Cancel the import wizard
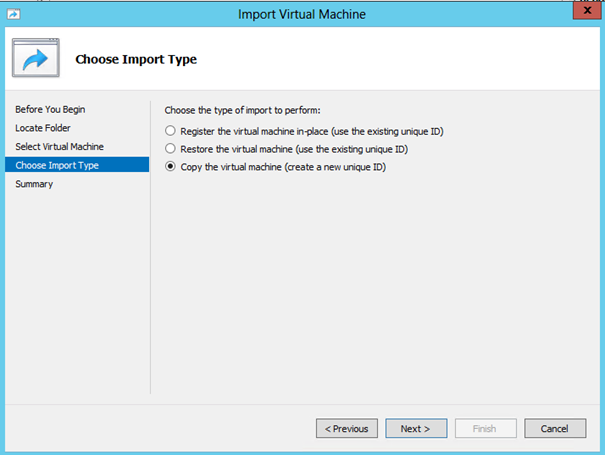The width and height of the screenshot is (605, 455). pos(555,428)
